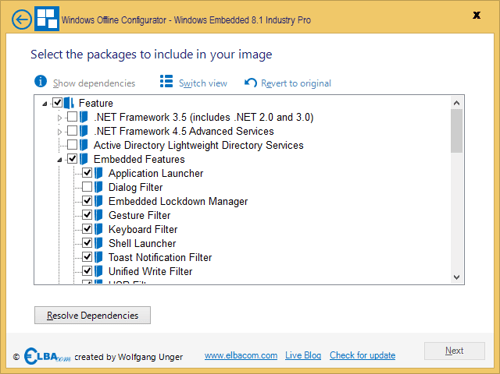This screenshot has height=374, width=500.
Task: Expand .NET Framework 4.5 Advanced Services node
Action: (x=60, y=132)
